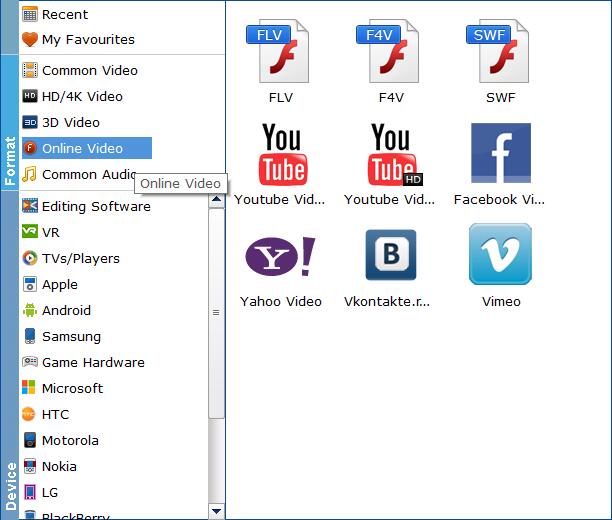
Task: Click the F4V label text
Action: (391, 97)
